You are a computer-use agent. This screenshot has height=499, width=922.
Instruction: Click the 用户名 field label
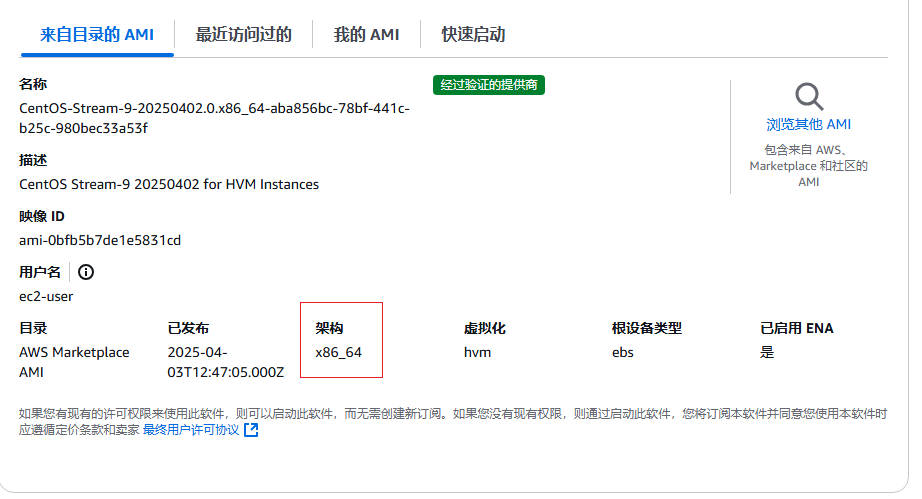coord(40,272)
